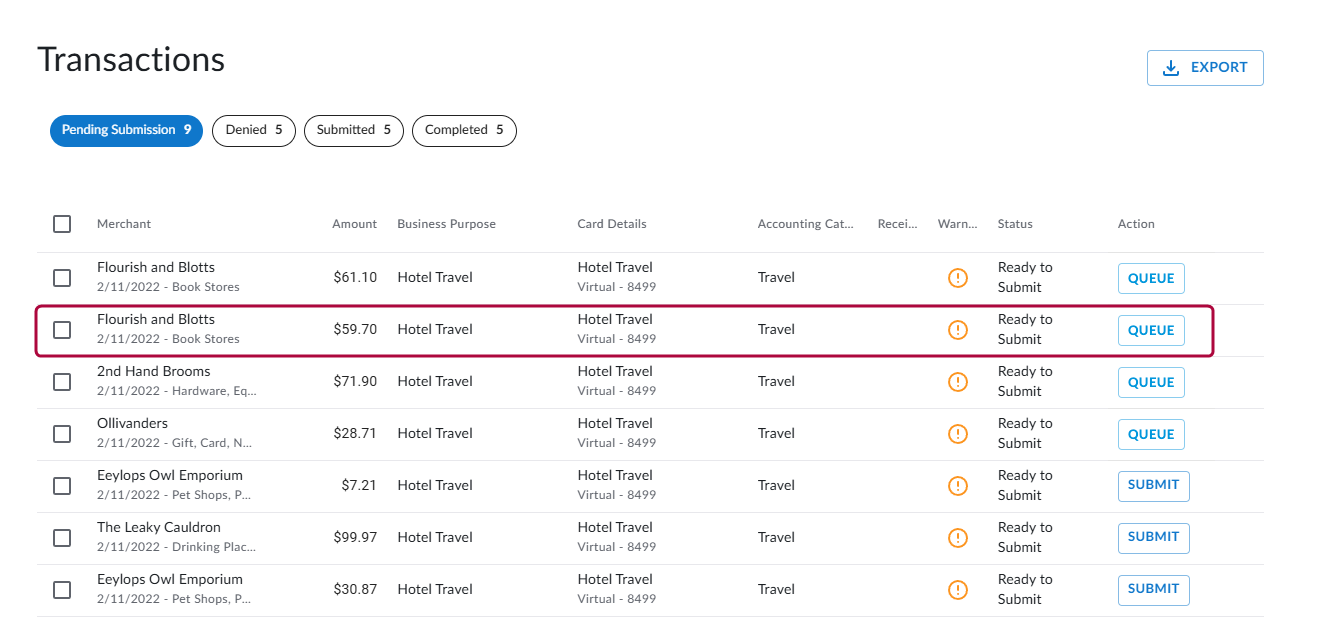The image size is (1318, 620).
Task: Show the Completed transactions tab
Action: tap(464, 130)
